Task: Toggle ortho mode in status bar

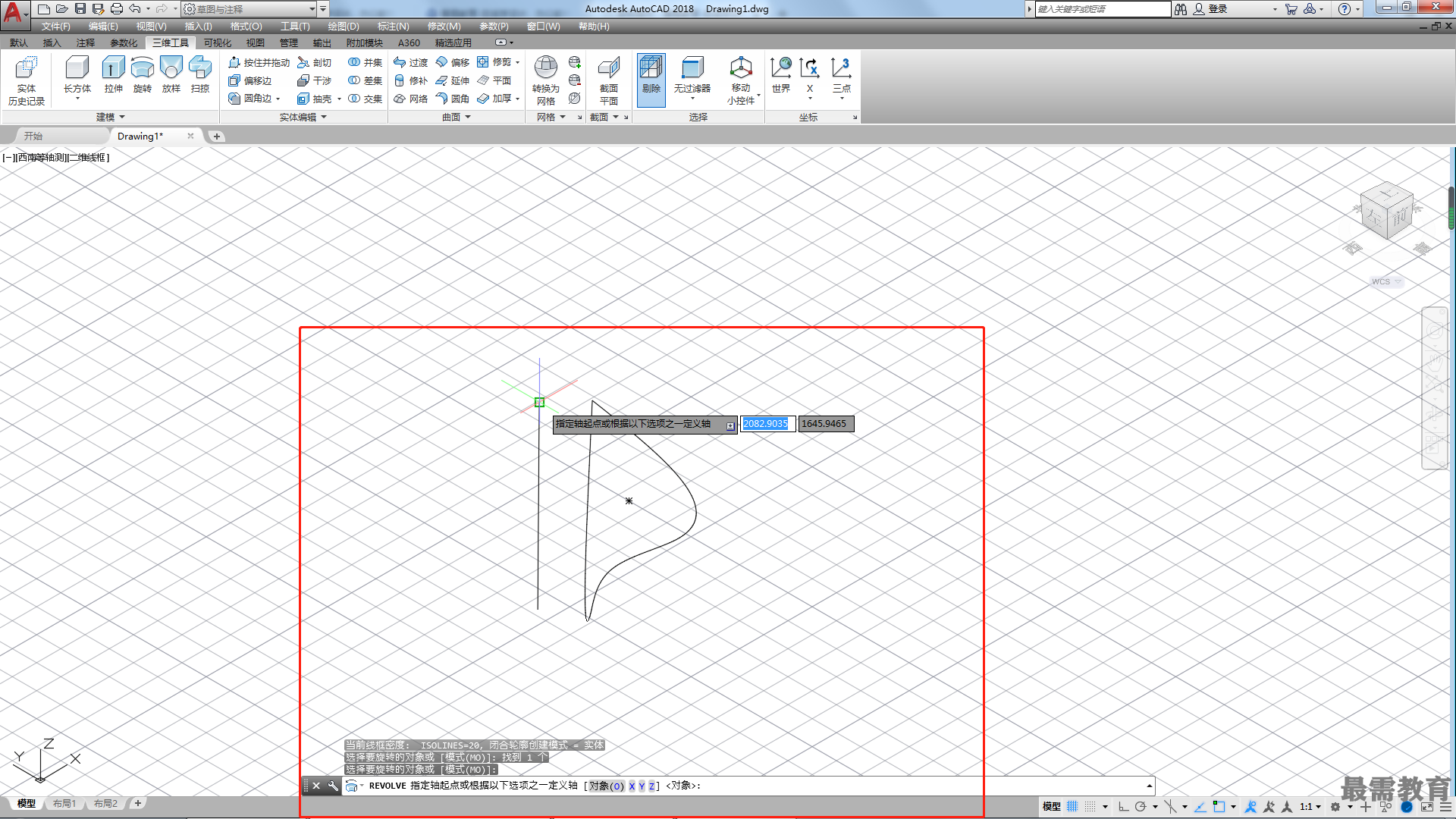Action: pyautogui.click(x=1124, y=807)
